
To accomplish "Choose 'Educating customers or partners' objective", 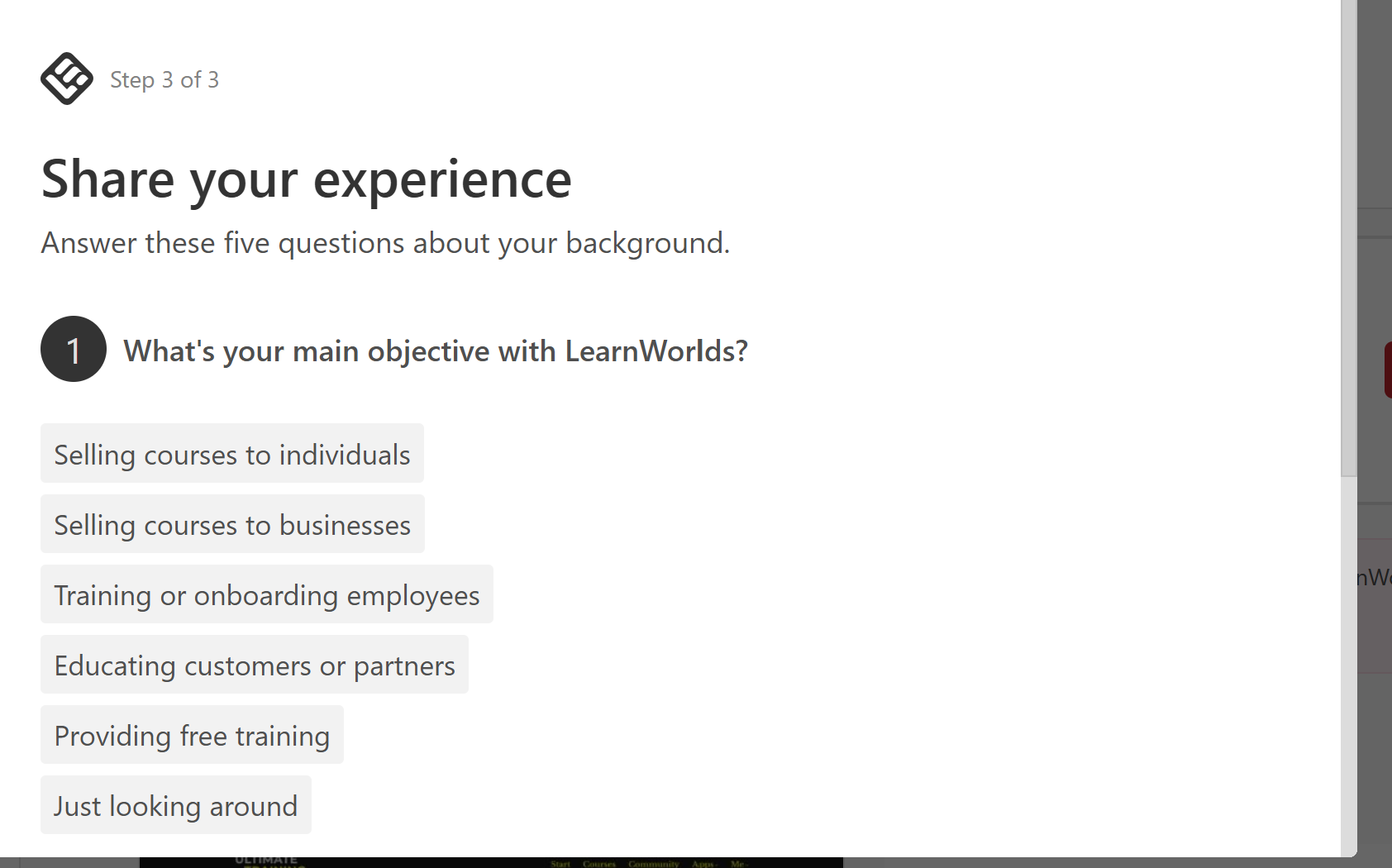I will 255,665.
